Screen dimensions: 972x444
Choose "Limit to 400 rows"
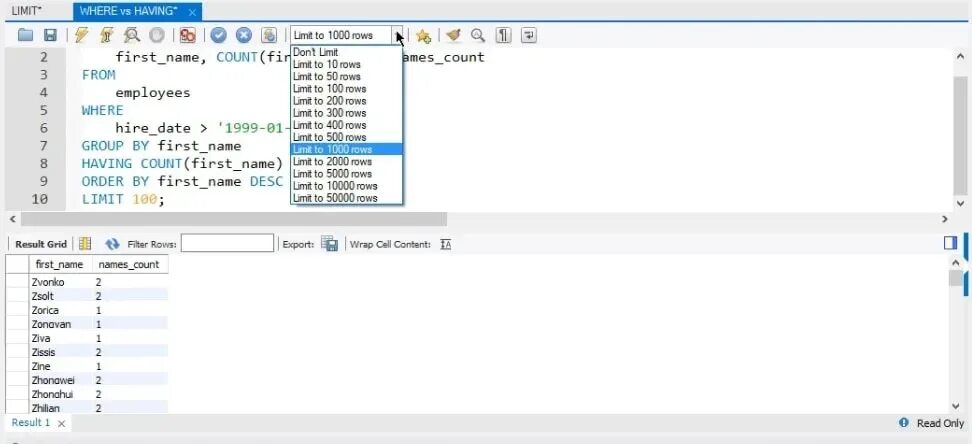coord(347,125)
